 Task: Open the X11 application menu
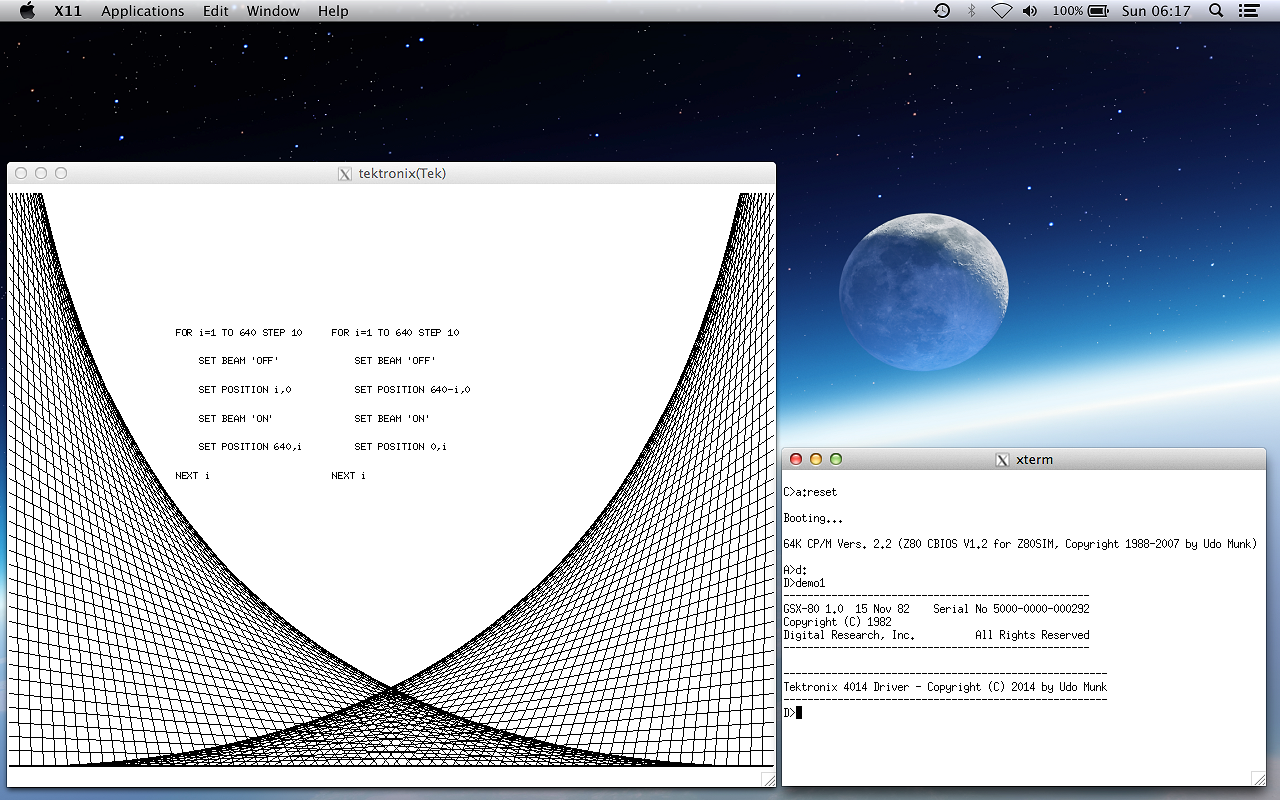click(x=68, y=11)
